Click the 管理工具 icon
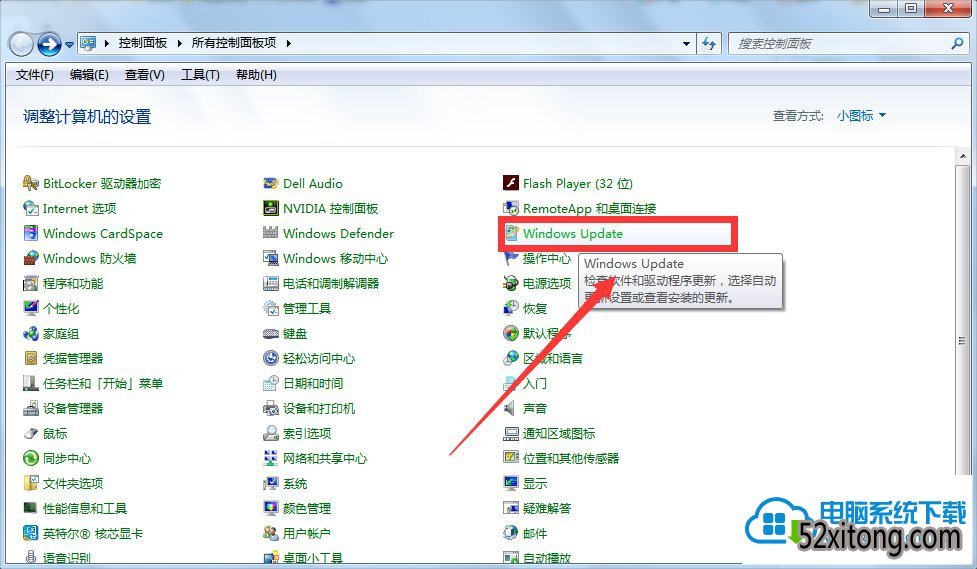Image resolution: width=977 pixels, height=569 pixels. (x=270, y=308)
